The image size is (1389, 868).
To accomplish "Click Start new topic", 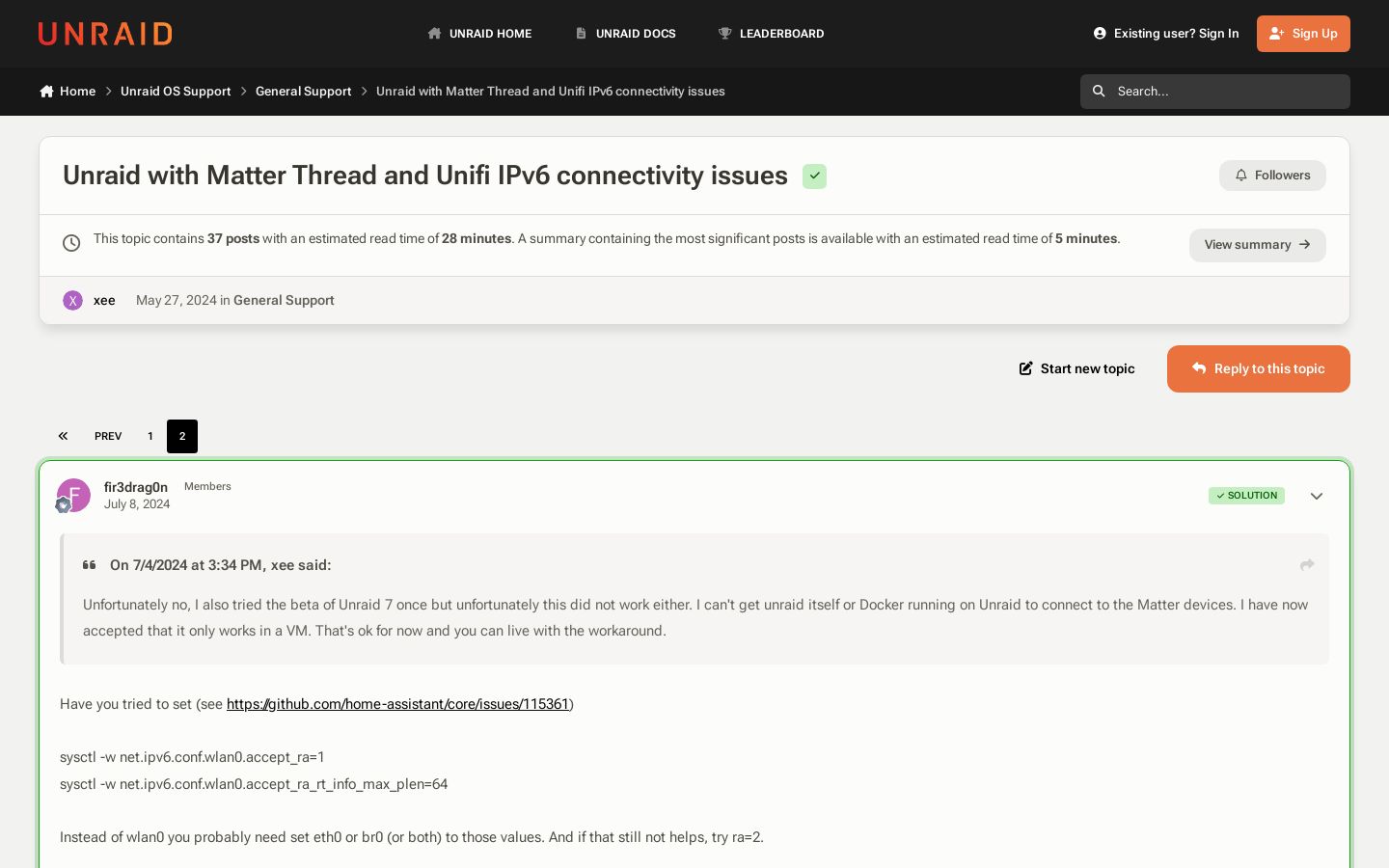I will [1076, 369].
